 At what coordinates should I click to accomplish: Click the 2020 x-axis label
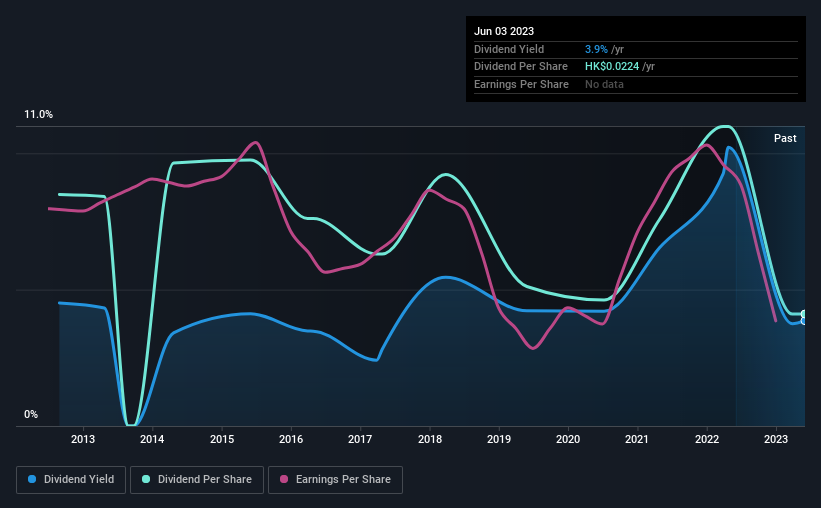(x=568, y=439)
